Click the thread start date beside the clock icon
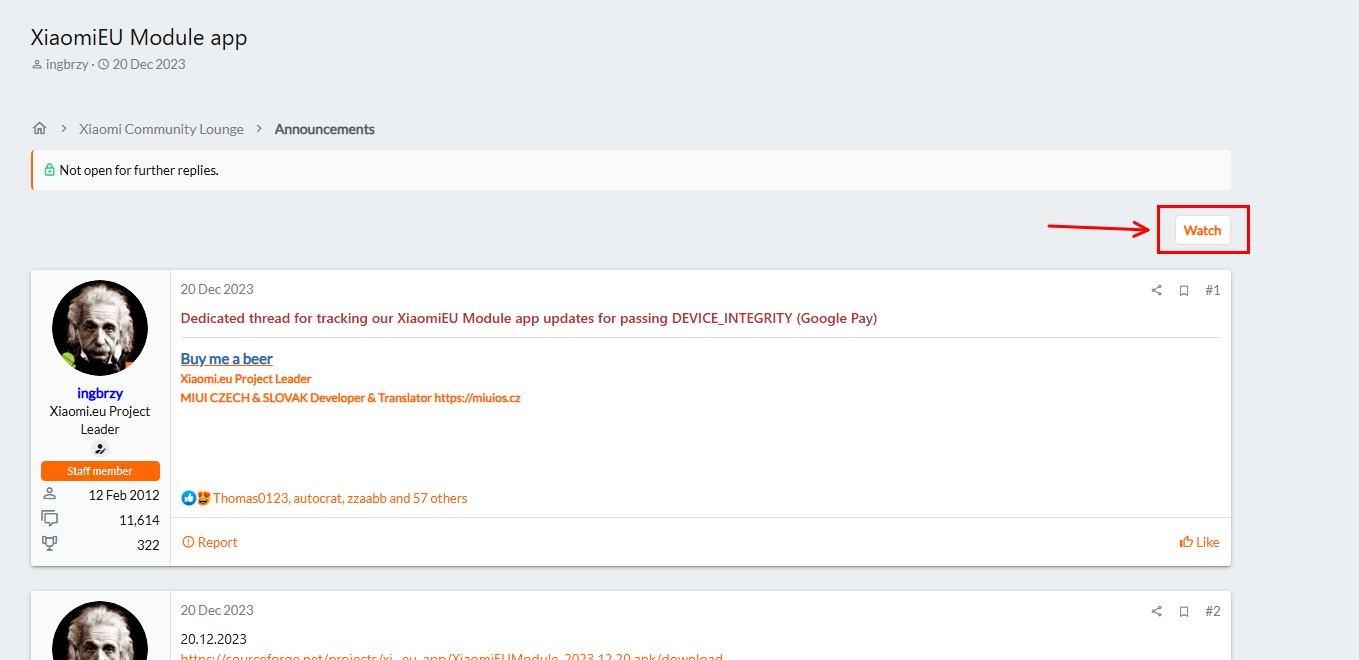This screenshot has height=660, width=1359. (x=149, y=65)
